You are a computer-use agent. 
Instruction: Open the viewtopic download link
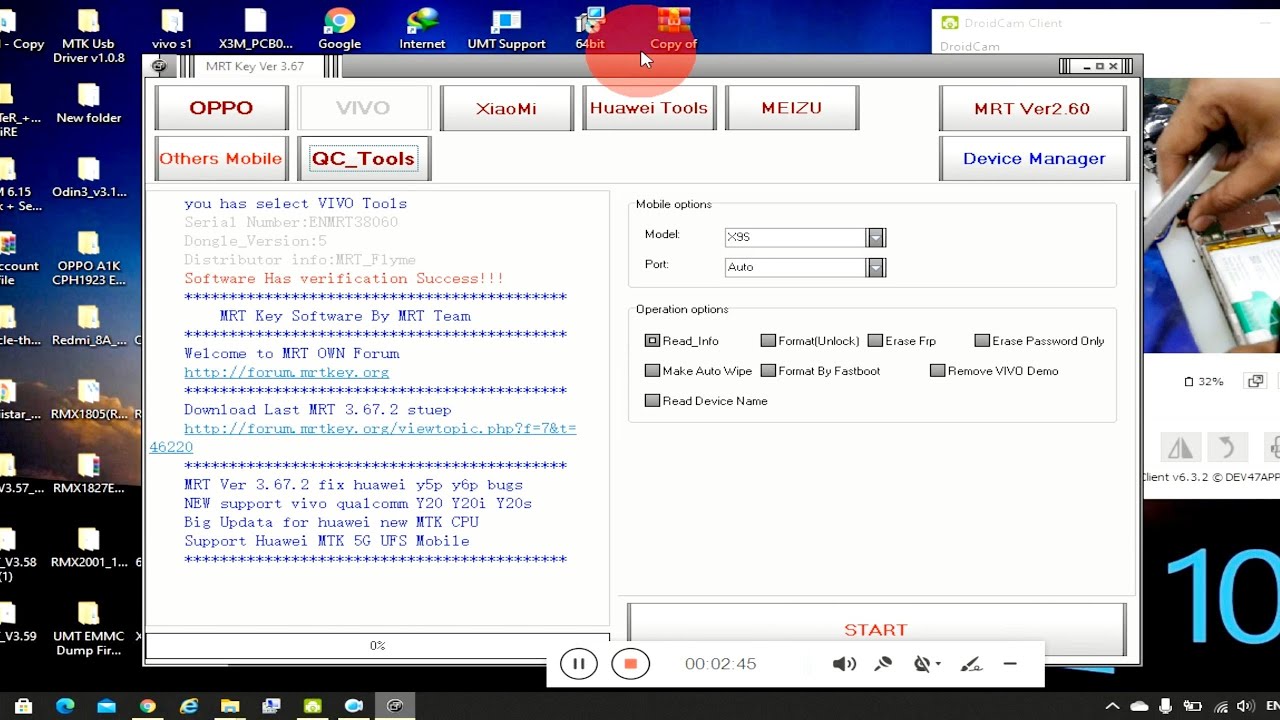tap(363, 437)
